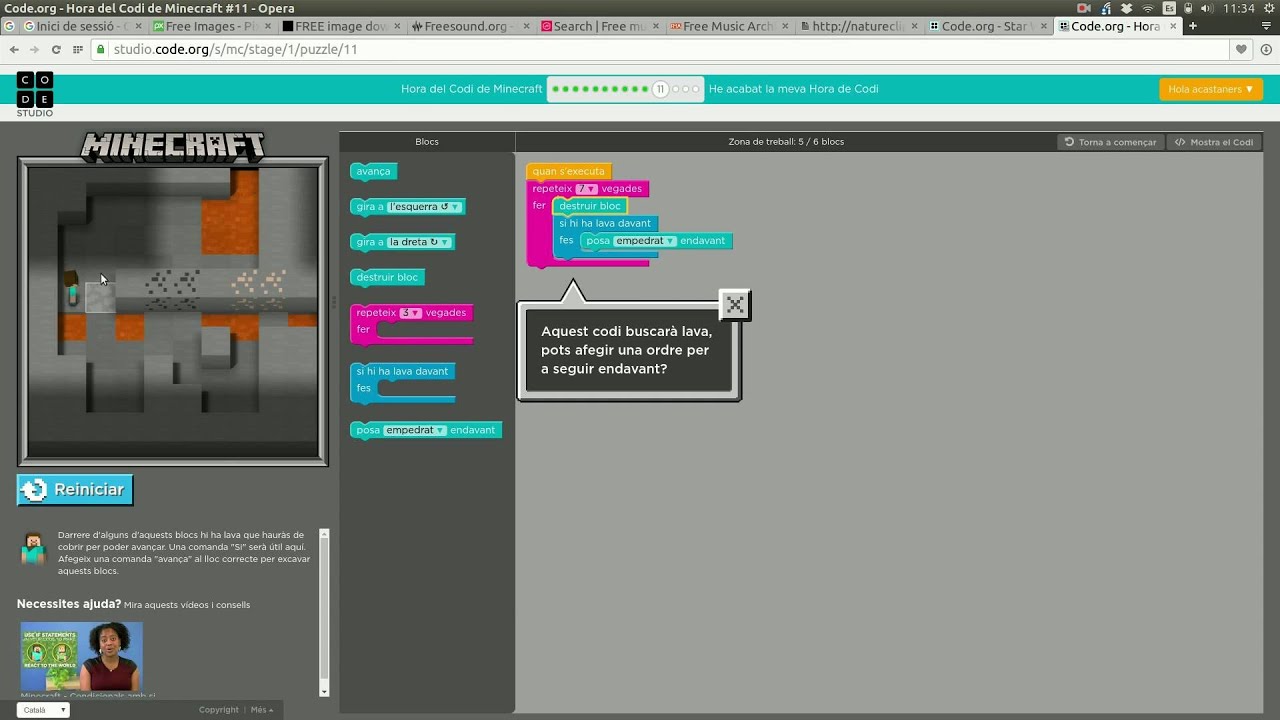Open the Hola acastaners user menu
Image resolution: width=1280 pixels, height=720 pixels.
pyautogui.click(x=1211, y=89)
